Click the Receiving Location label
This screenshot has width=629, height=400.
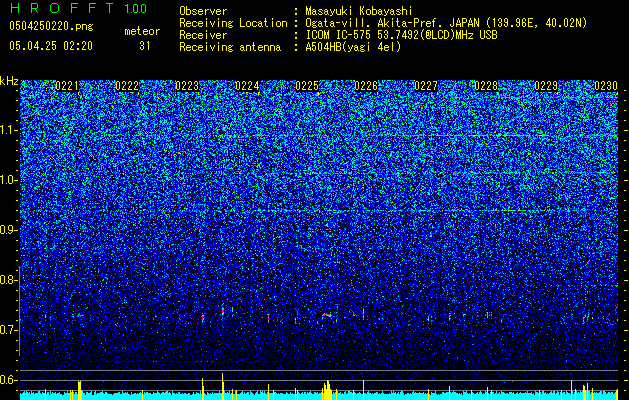(233, 23)
